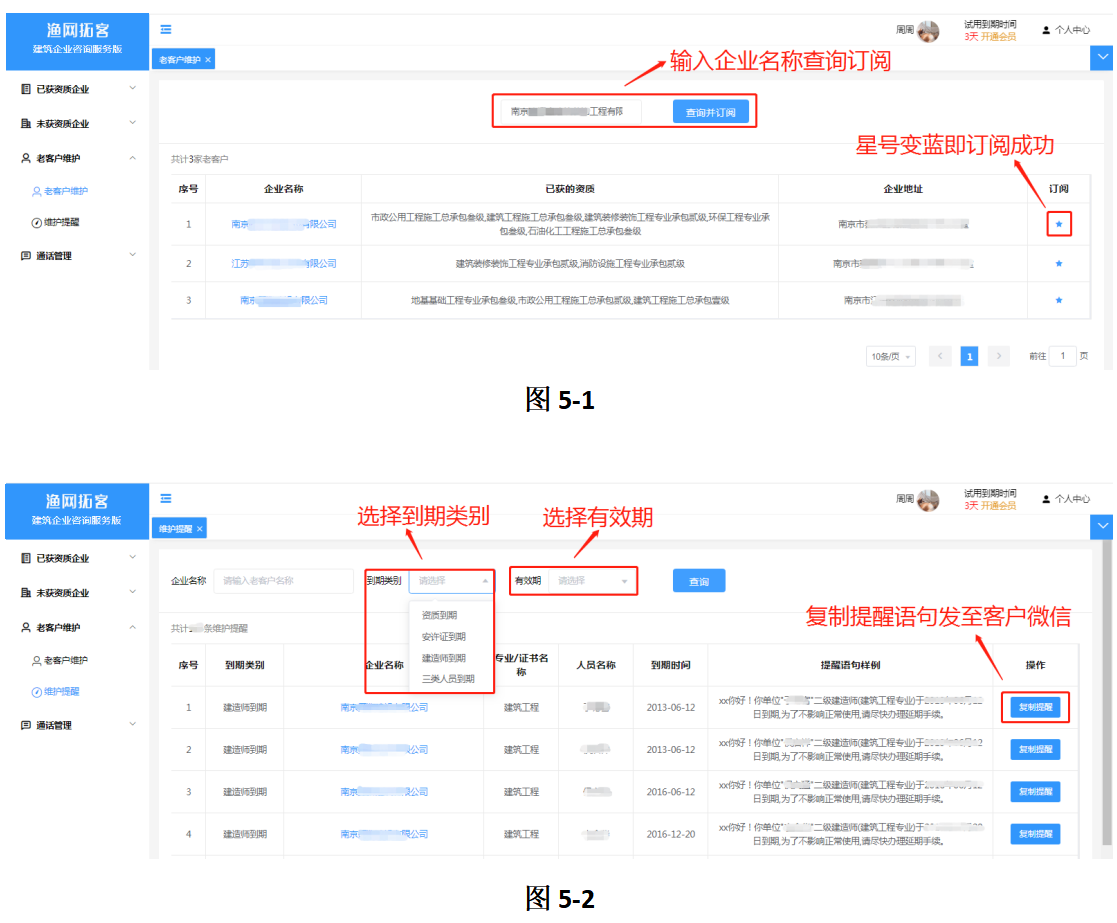Close the 维护提醒 tab in figure 5-2

pyautogui.click(x=199, y=528)
